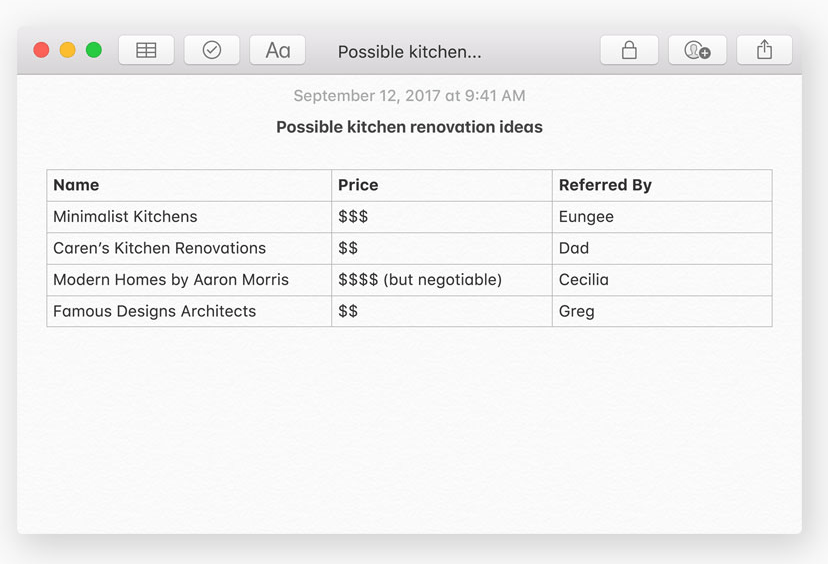Image resolution: width=828 pixels, height=564 pixels.
Task: Zoom window with the green button
Action: tap(94, 50)
